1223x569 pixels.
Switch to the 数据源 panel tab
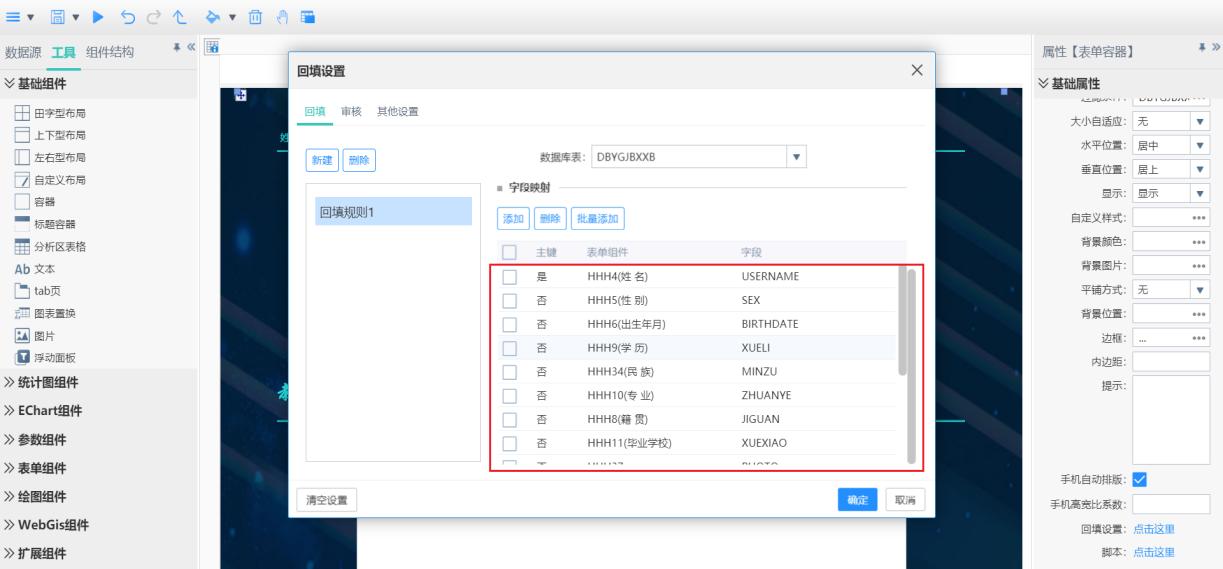pyautogui.click(x=23, y=52)
